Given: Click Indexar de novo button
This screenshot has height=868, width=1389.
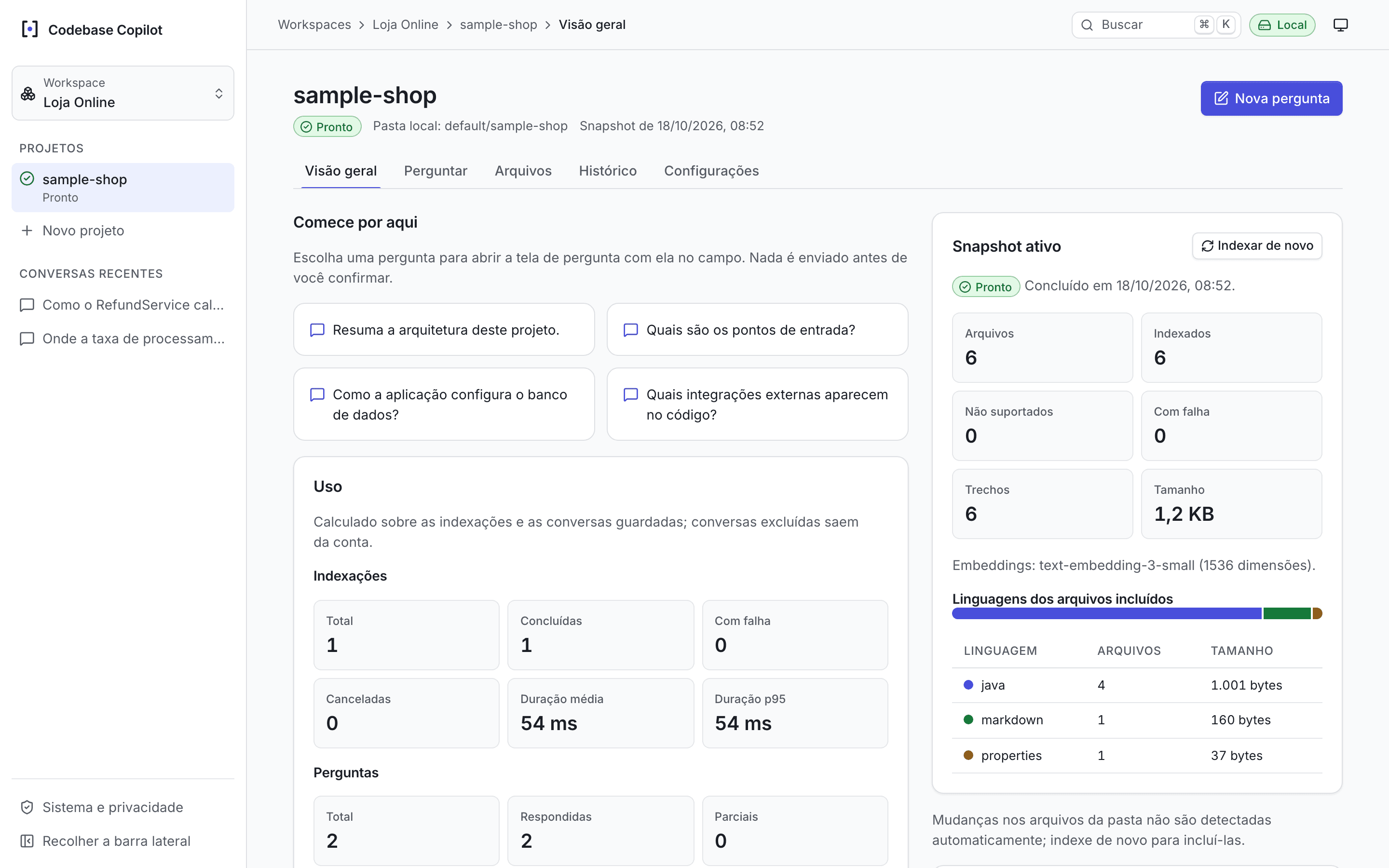Looking at the screenshot, I should (x=1257, y=246).
